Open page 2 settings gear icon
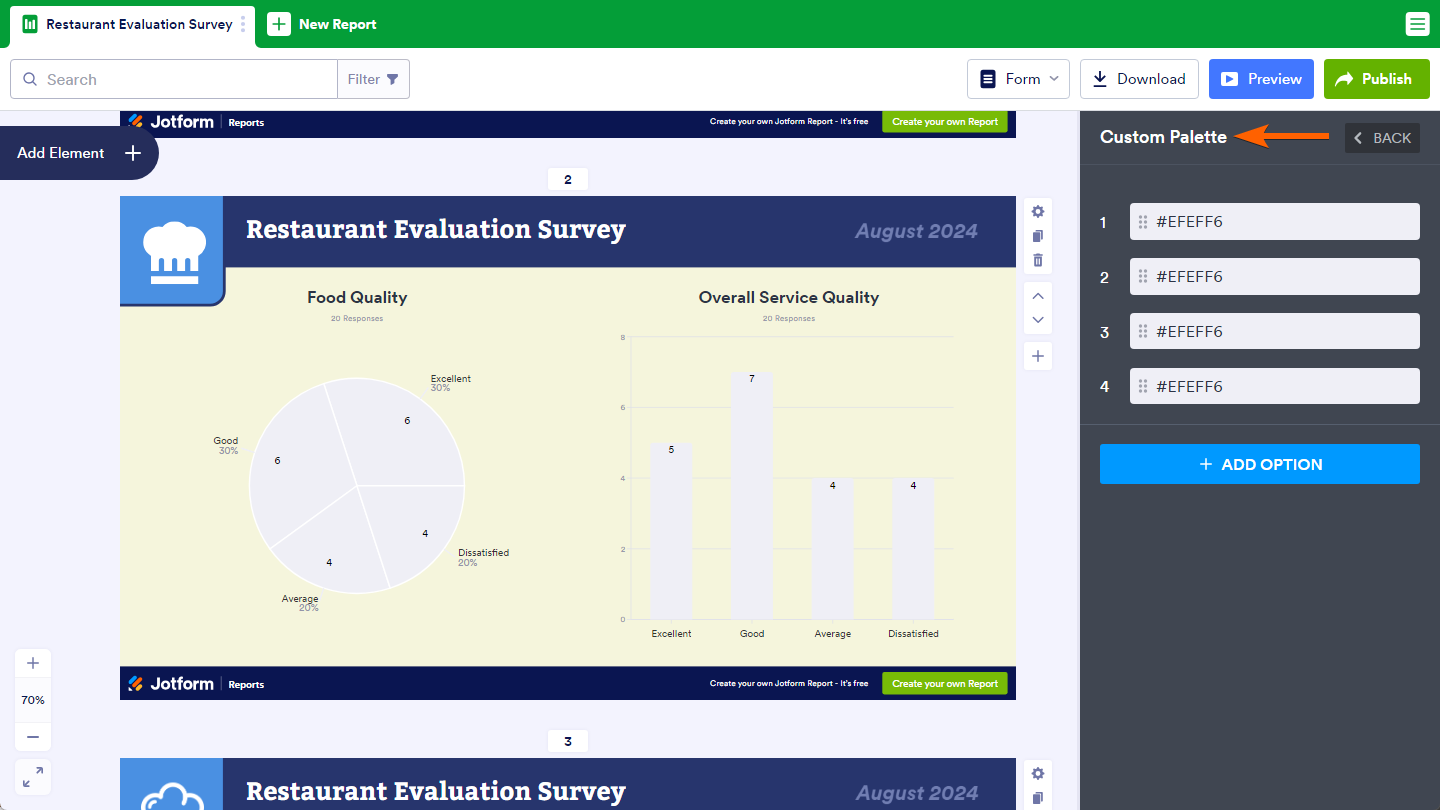Viewport: 1440px width, 810px height. (x=1038, y=211)
